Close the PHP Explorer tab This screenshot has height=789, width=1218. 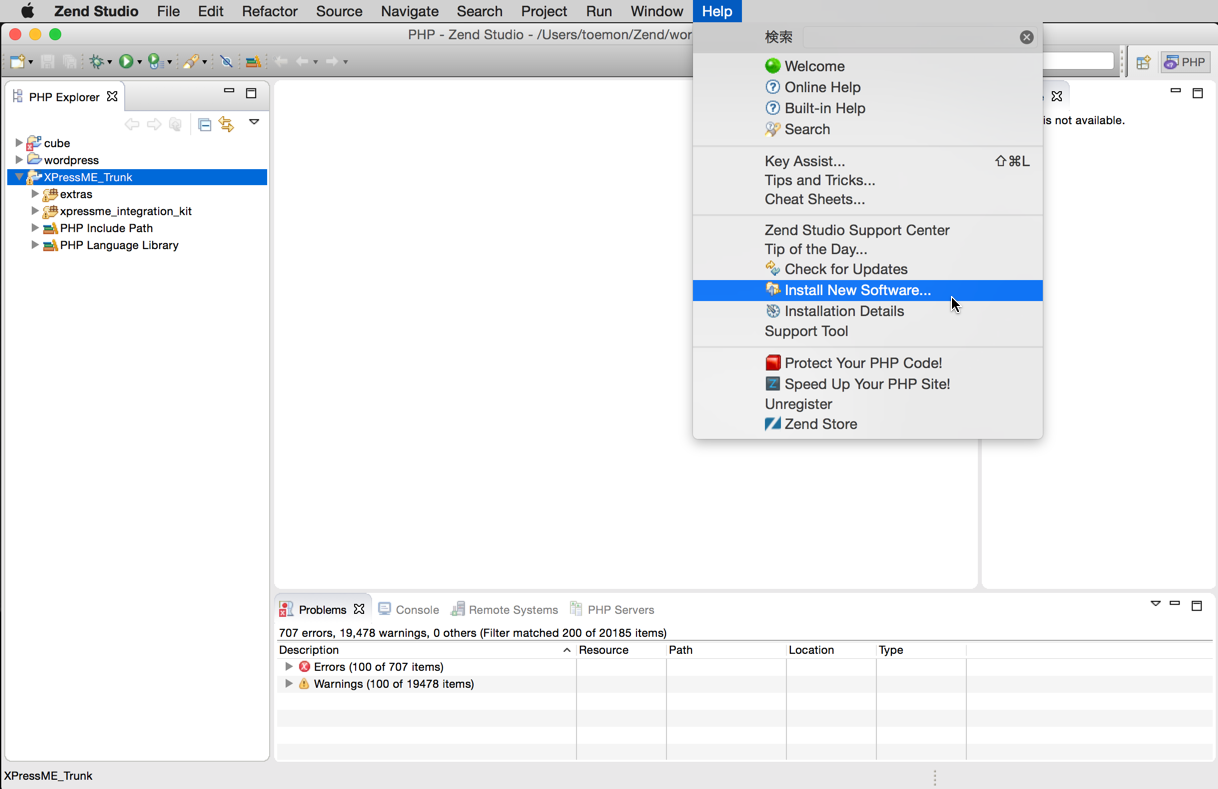pyautogui.click(x=112, y=97)
